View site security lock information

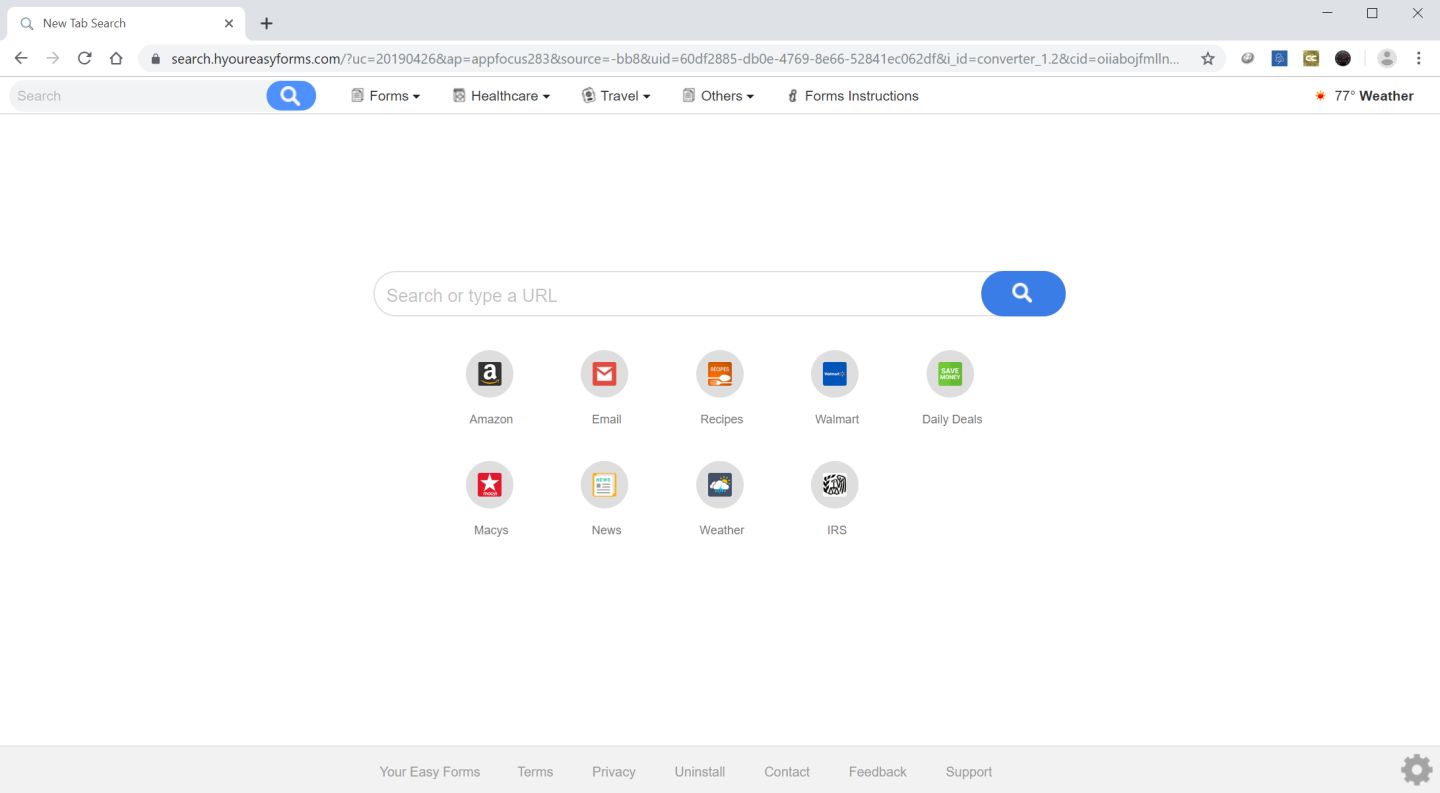155,59
